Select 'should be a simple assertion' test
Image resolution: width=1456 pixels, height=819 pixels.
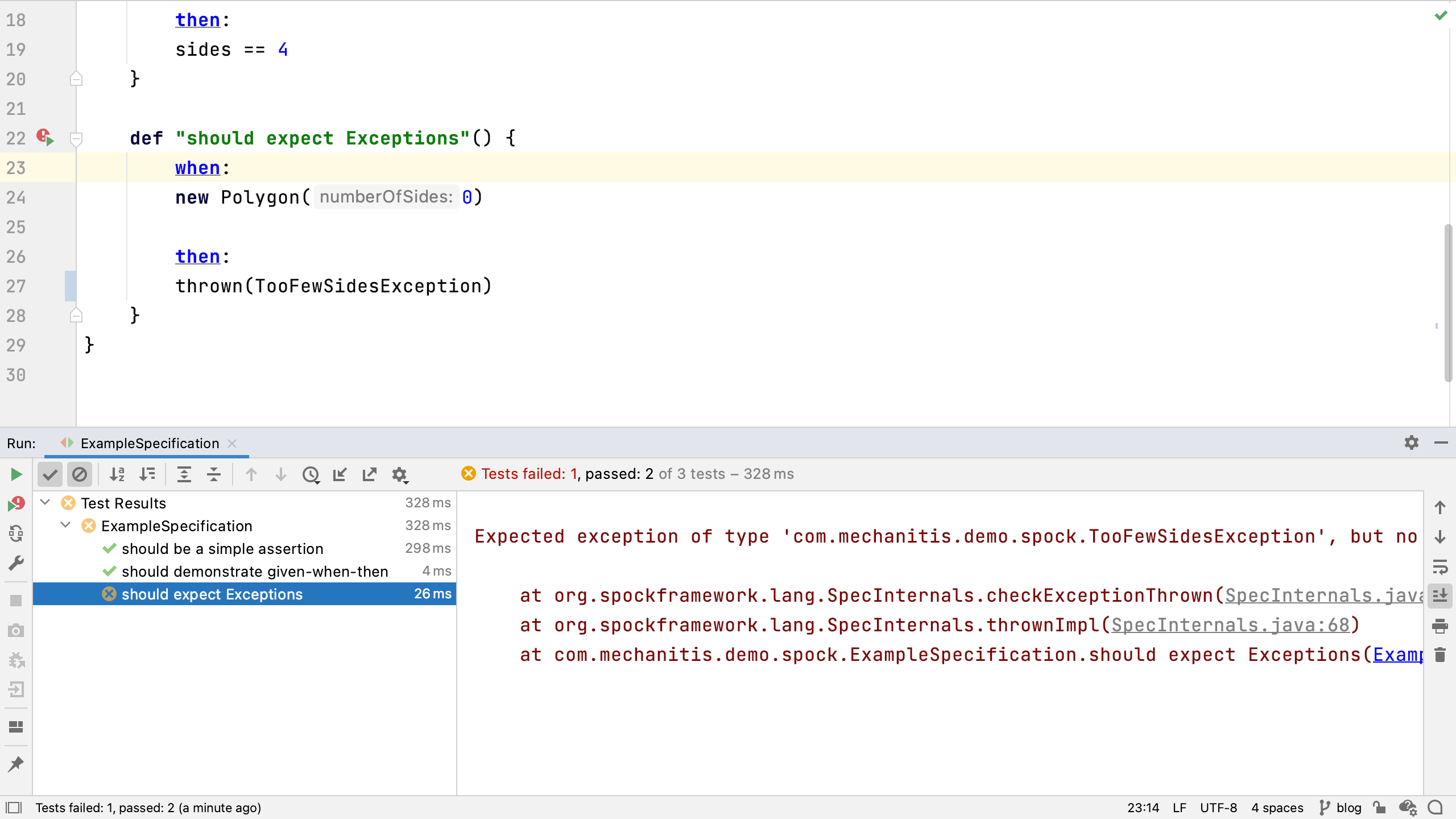(222, 549)
